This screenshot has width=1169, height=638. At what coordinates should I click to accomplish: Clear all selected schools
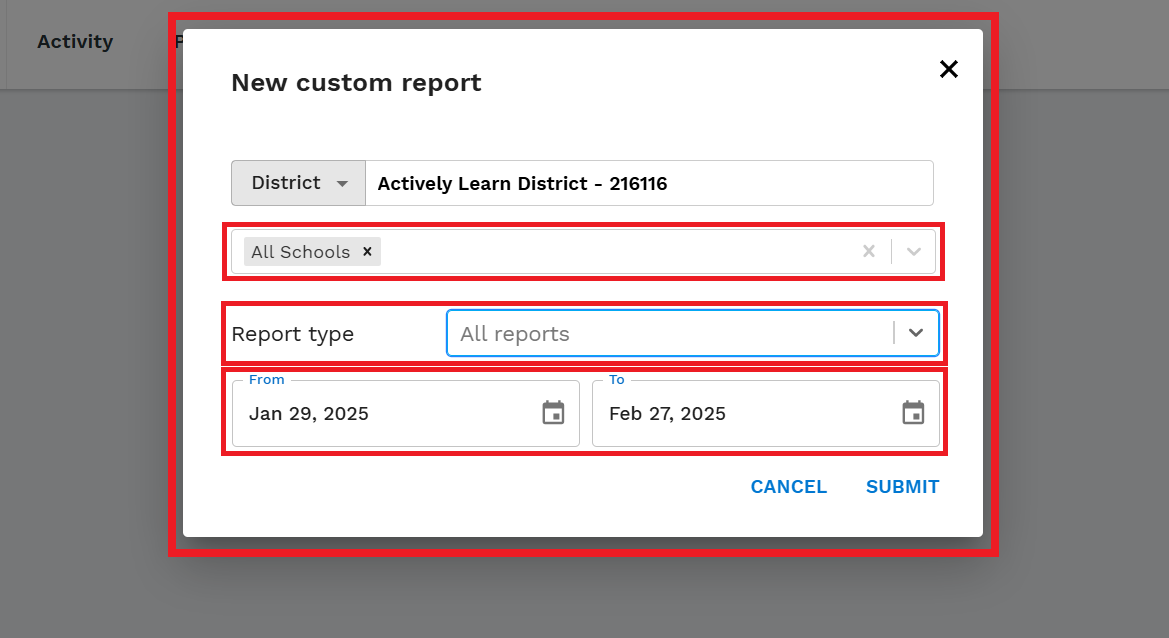(x=869, y=252)
